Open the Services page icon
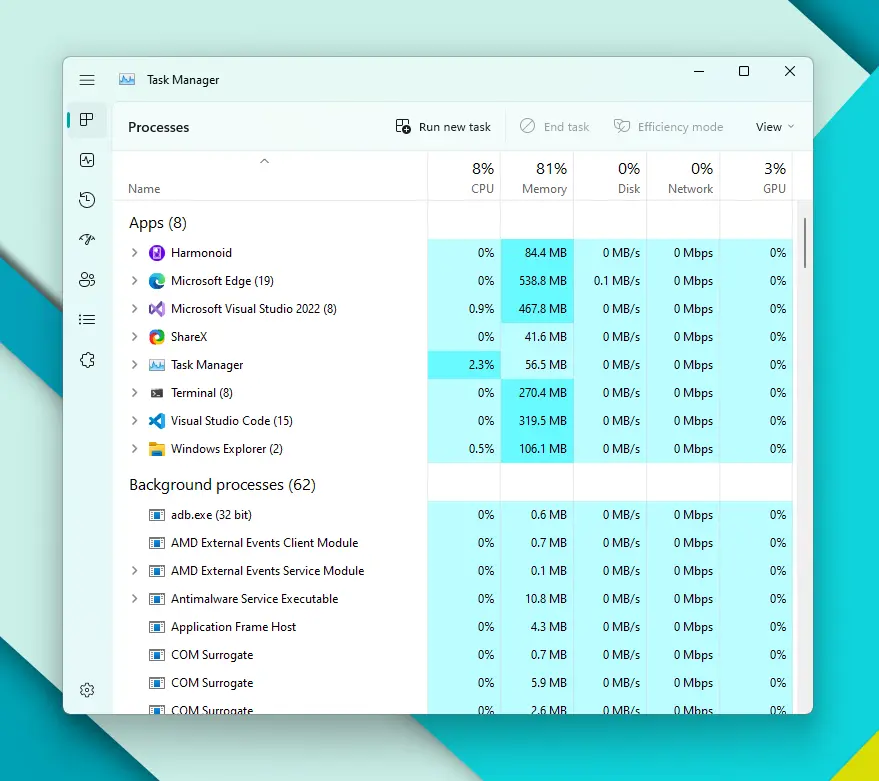This screenshot has width=879, height=781. click(x=87, y=360)
